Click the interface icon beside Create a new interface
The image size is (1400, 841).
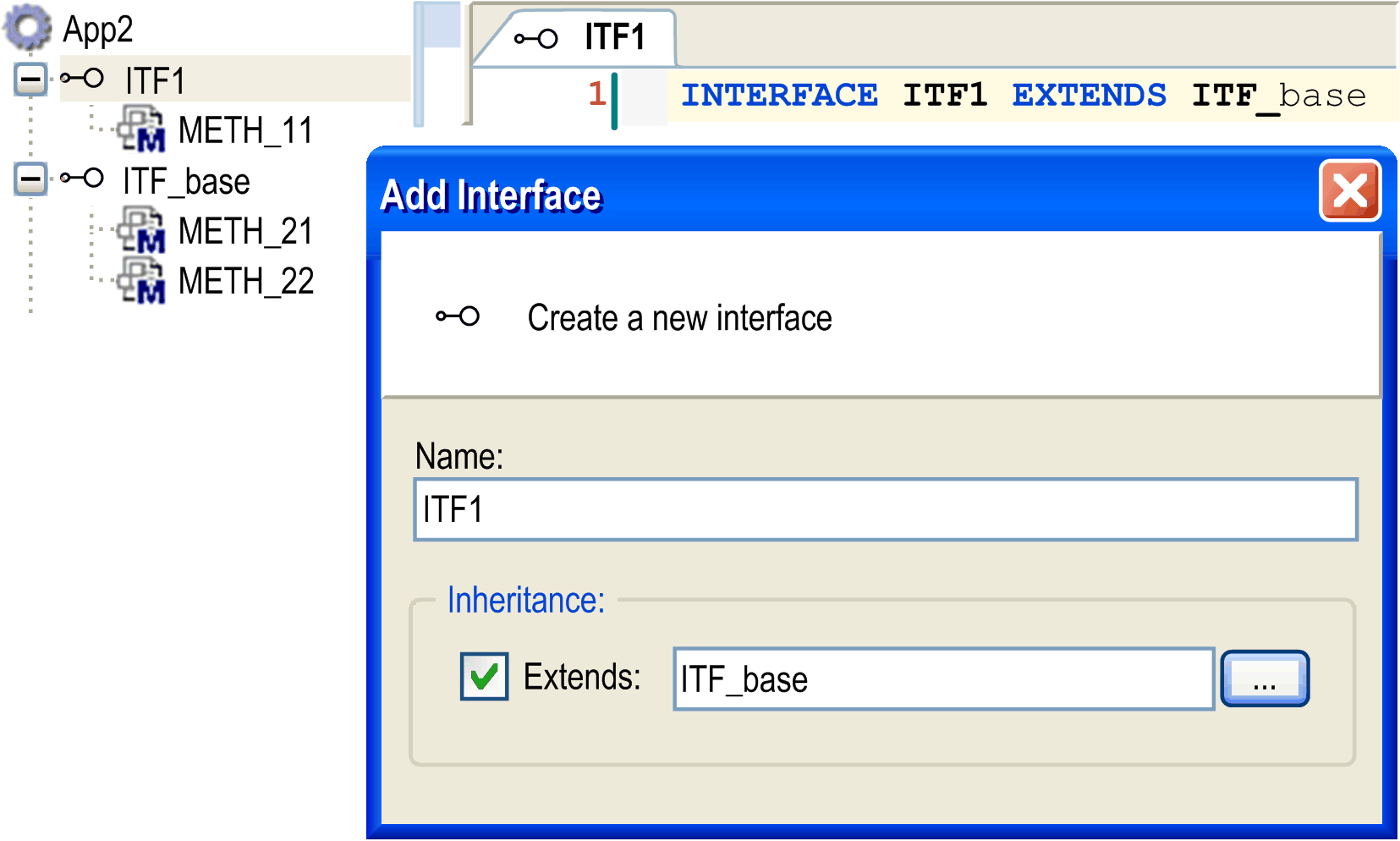(x=457, y=316)
